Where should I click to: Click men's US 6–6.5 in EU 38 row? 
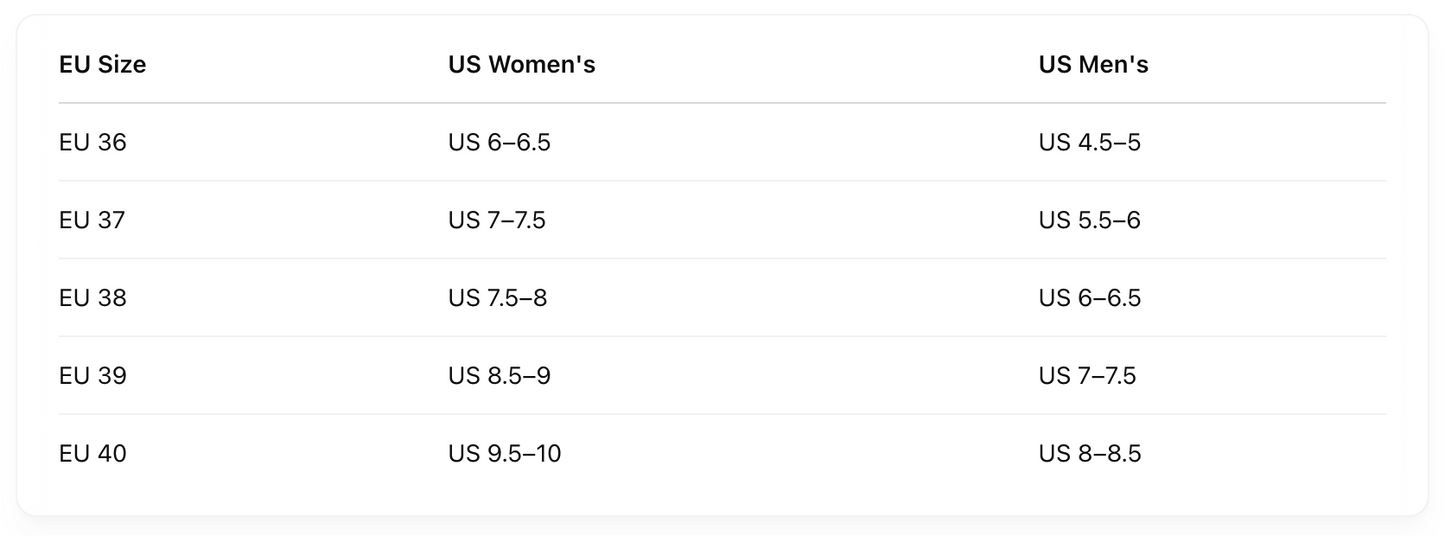pyautogui.click(x=1089, y=298)
